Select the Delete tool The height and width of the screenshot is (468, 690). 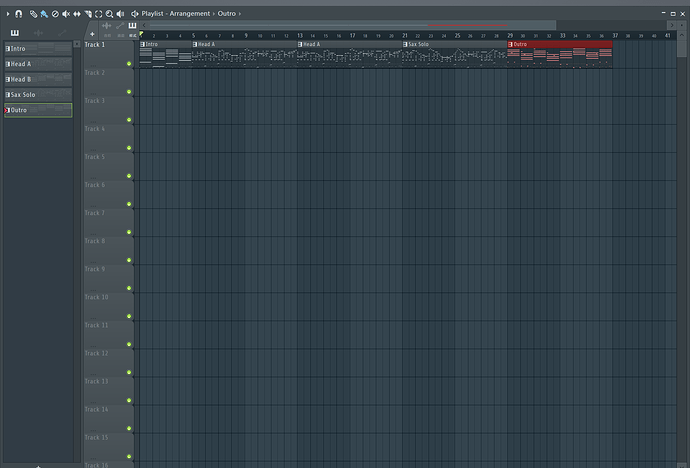pos(55,14)
